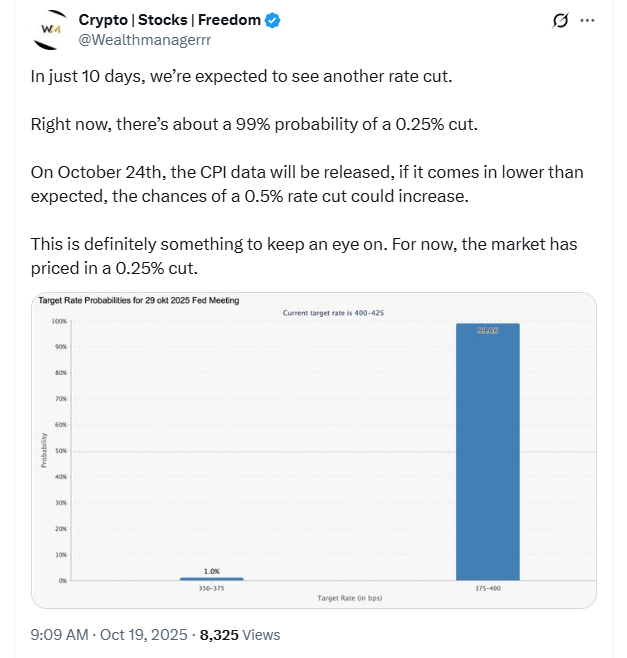The image size is (627, 658).
Task: Click the vertical 'Probability' axis title
Action: pos(44,450)
